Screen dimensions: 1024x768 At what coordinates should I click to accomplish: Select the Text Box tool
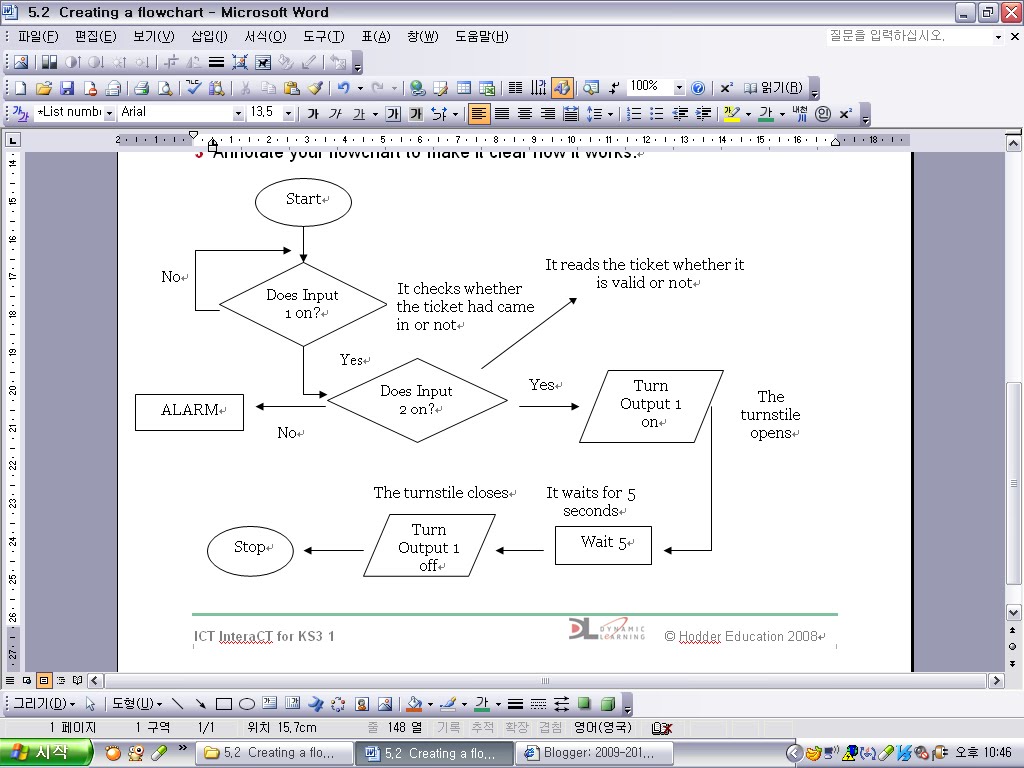pos(268,703)
